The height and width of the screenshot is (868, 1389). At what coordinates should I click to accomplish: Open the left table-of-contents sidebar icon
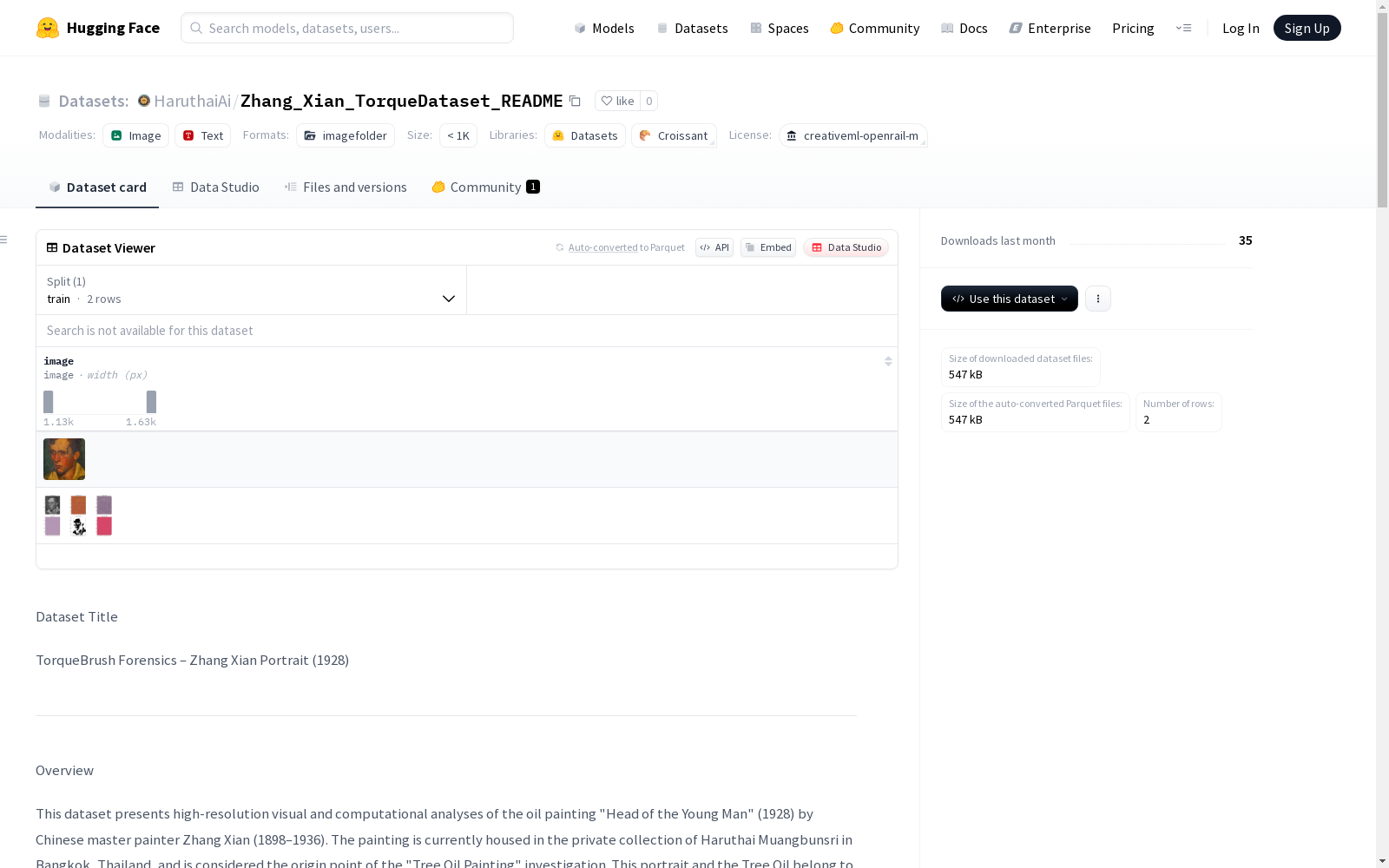click(4, 240)
